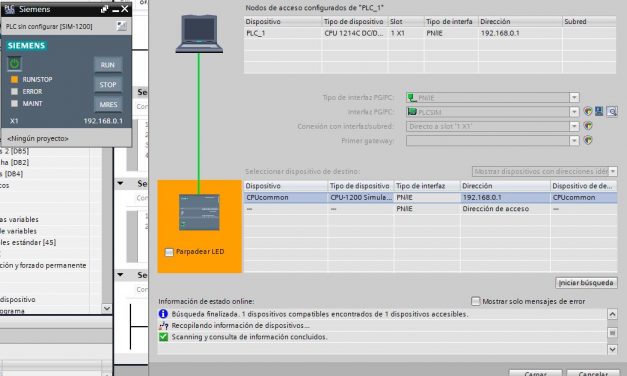Select [DB4] item in project tree
Screen dimensions: 627x376
pos(12,174)
